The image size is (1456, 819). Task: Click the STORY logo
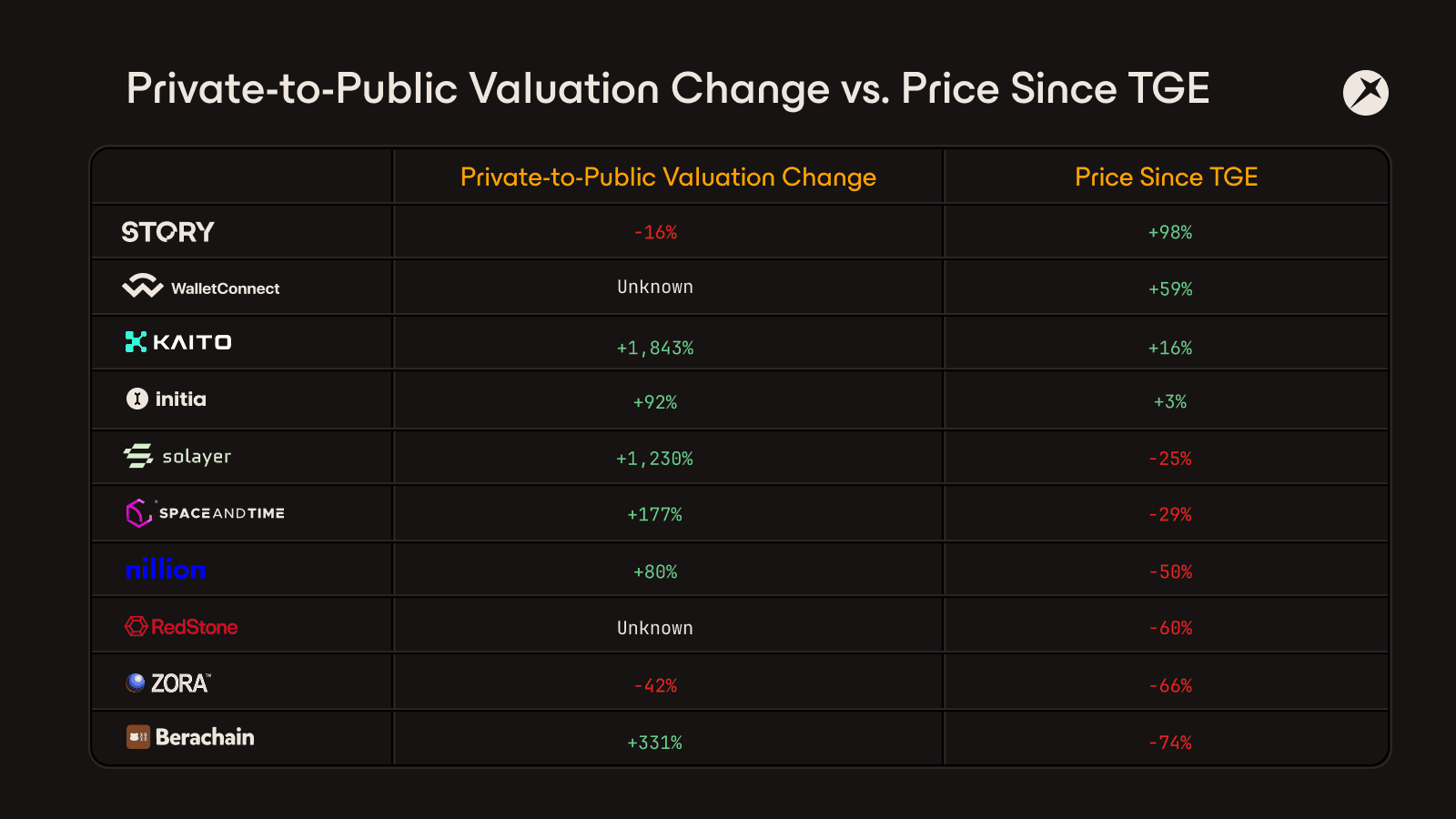pyautogui.click(x=168, y=232)
